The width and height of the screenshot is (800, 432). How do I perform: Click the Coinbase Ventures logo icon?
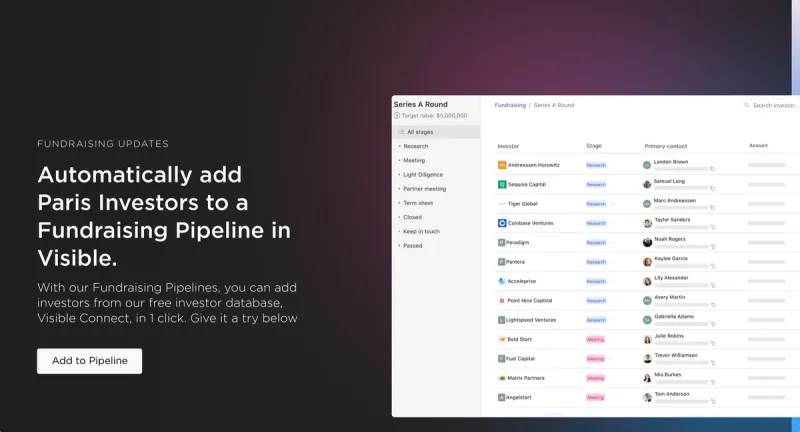coord(502,223)
